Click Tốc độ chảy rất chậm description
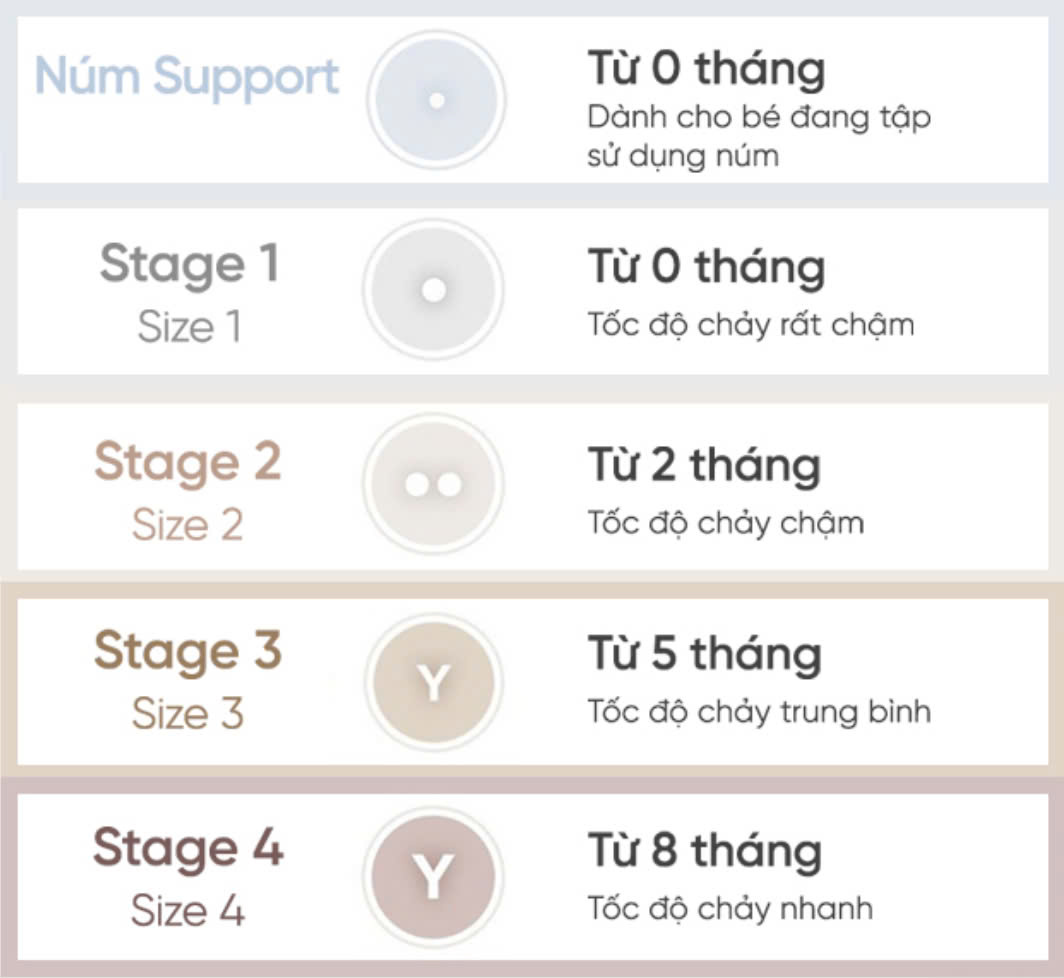 tap(751, 325)
